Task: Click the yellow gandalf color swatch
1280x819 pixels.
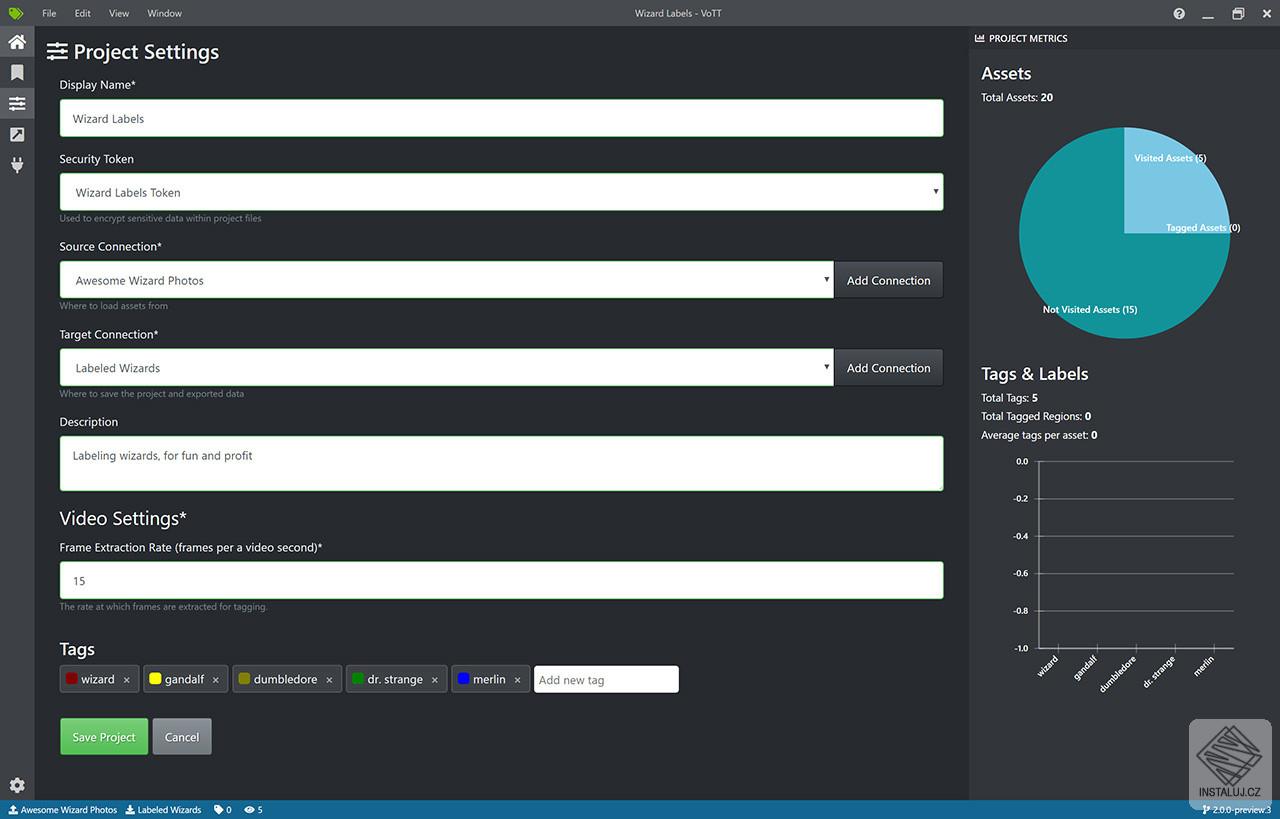Action: tap(155, 679)
